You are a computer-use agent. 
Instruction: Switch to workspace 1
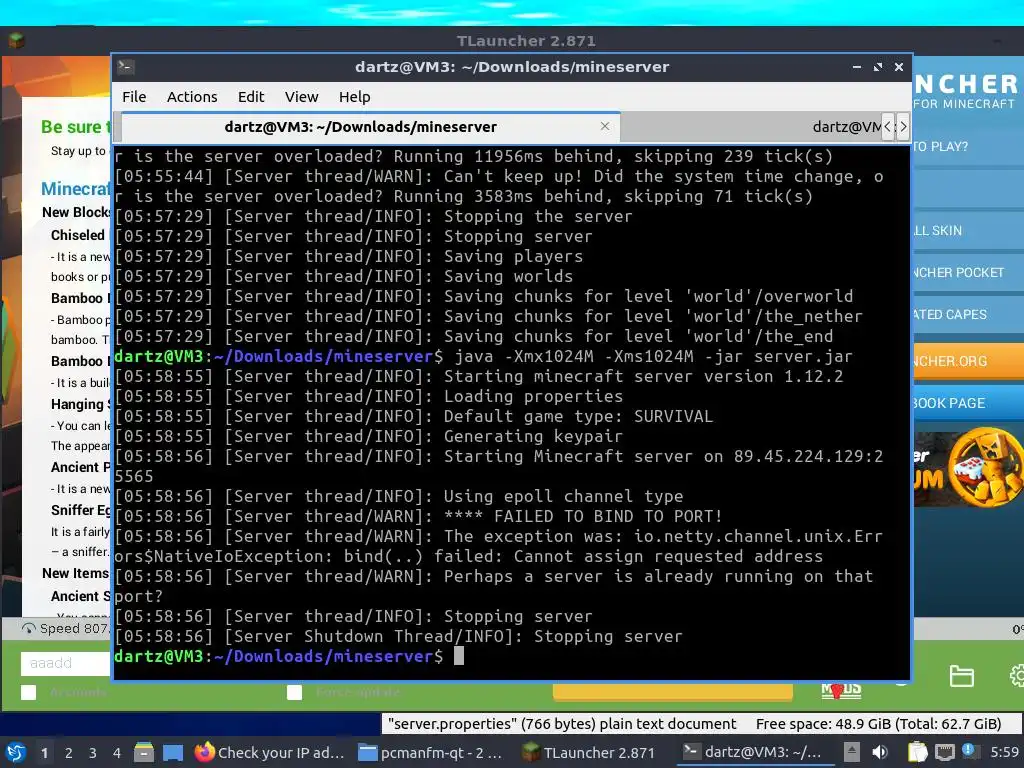(44, 753)
